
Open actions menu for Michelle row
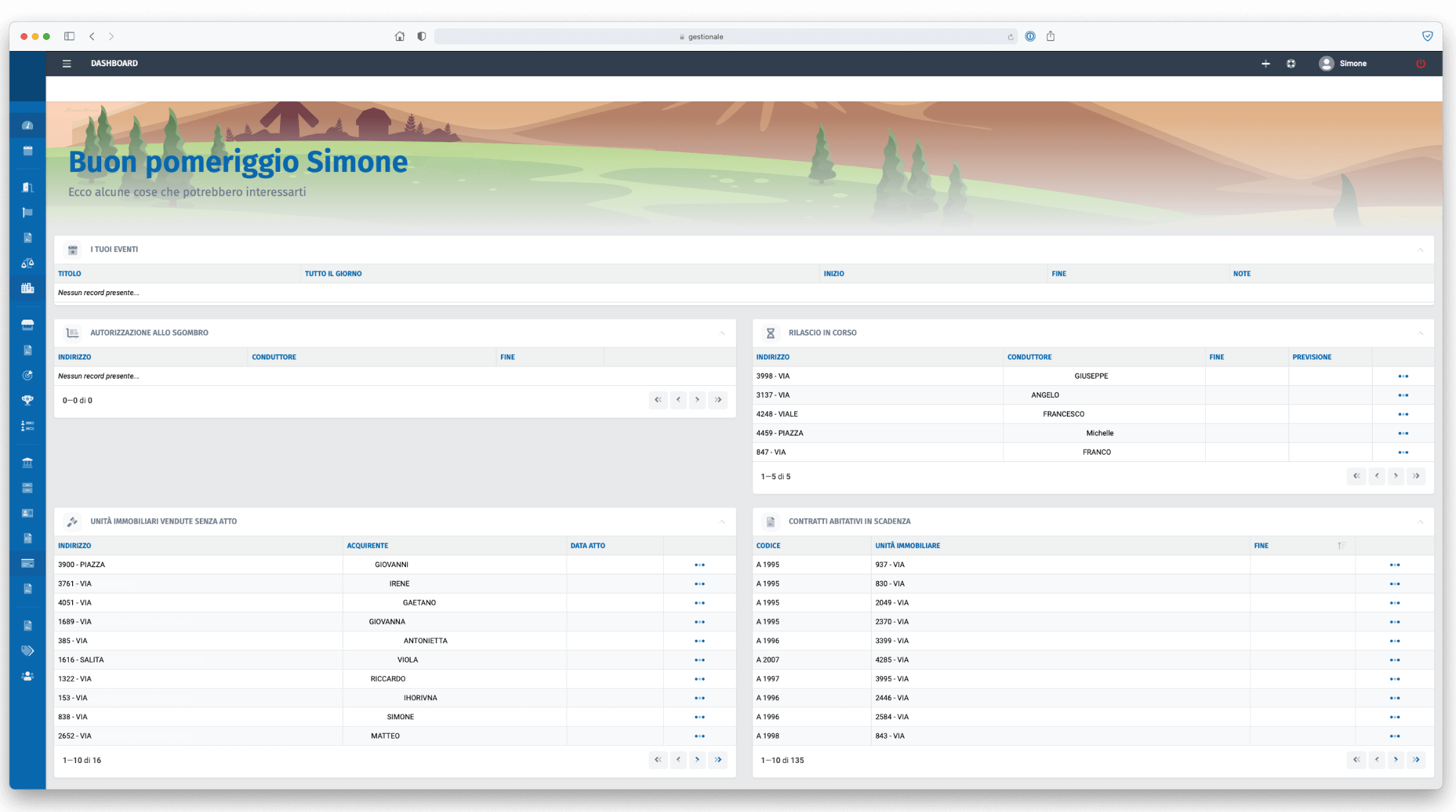[1402, 433]
